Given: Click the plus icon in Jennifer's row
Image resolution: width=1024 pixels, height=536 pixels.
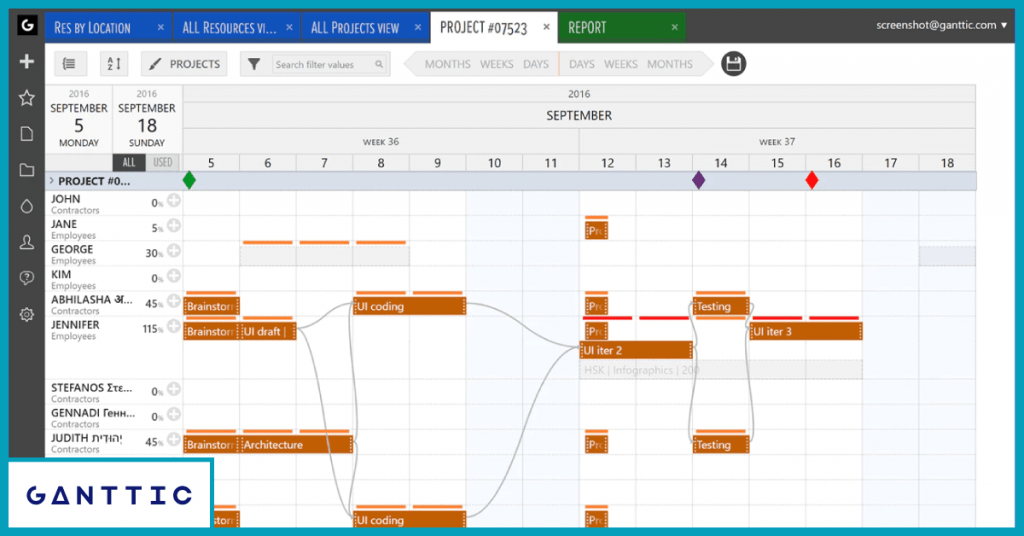Looking at the screenshot, I should (x=174, y=326).
